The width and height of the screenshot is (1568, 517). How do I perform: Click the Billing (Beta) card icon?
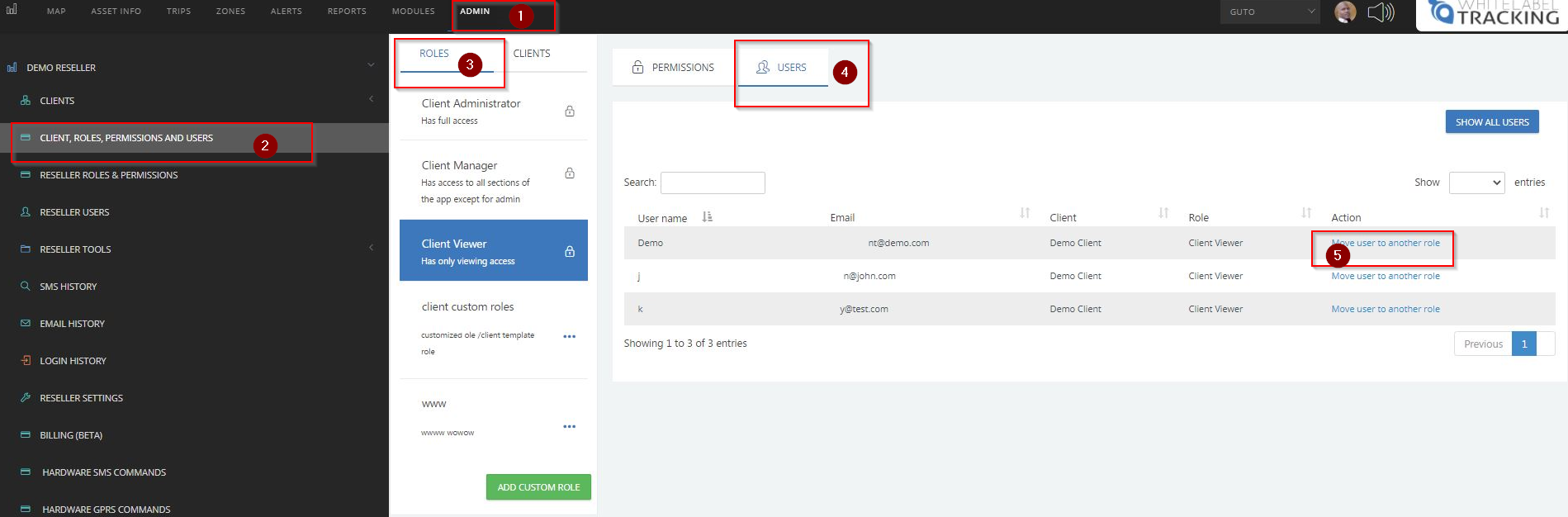[x=26, y=435]
